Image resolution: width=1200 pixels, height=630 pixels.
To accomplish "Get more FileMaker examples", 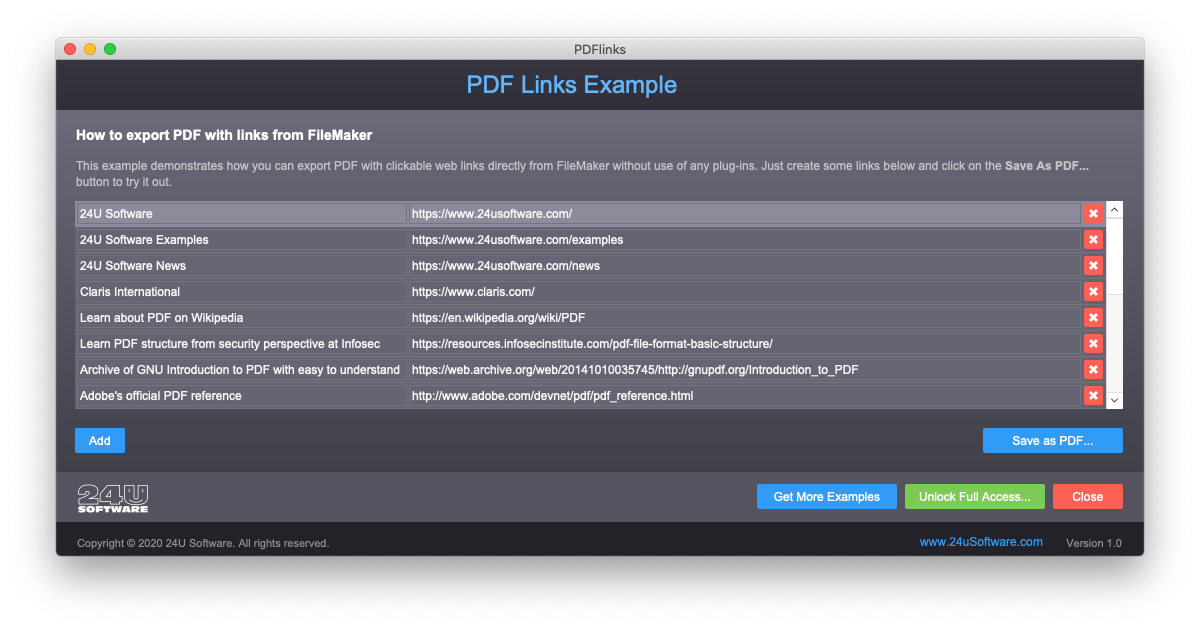I will pos(826,496).
